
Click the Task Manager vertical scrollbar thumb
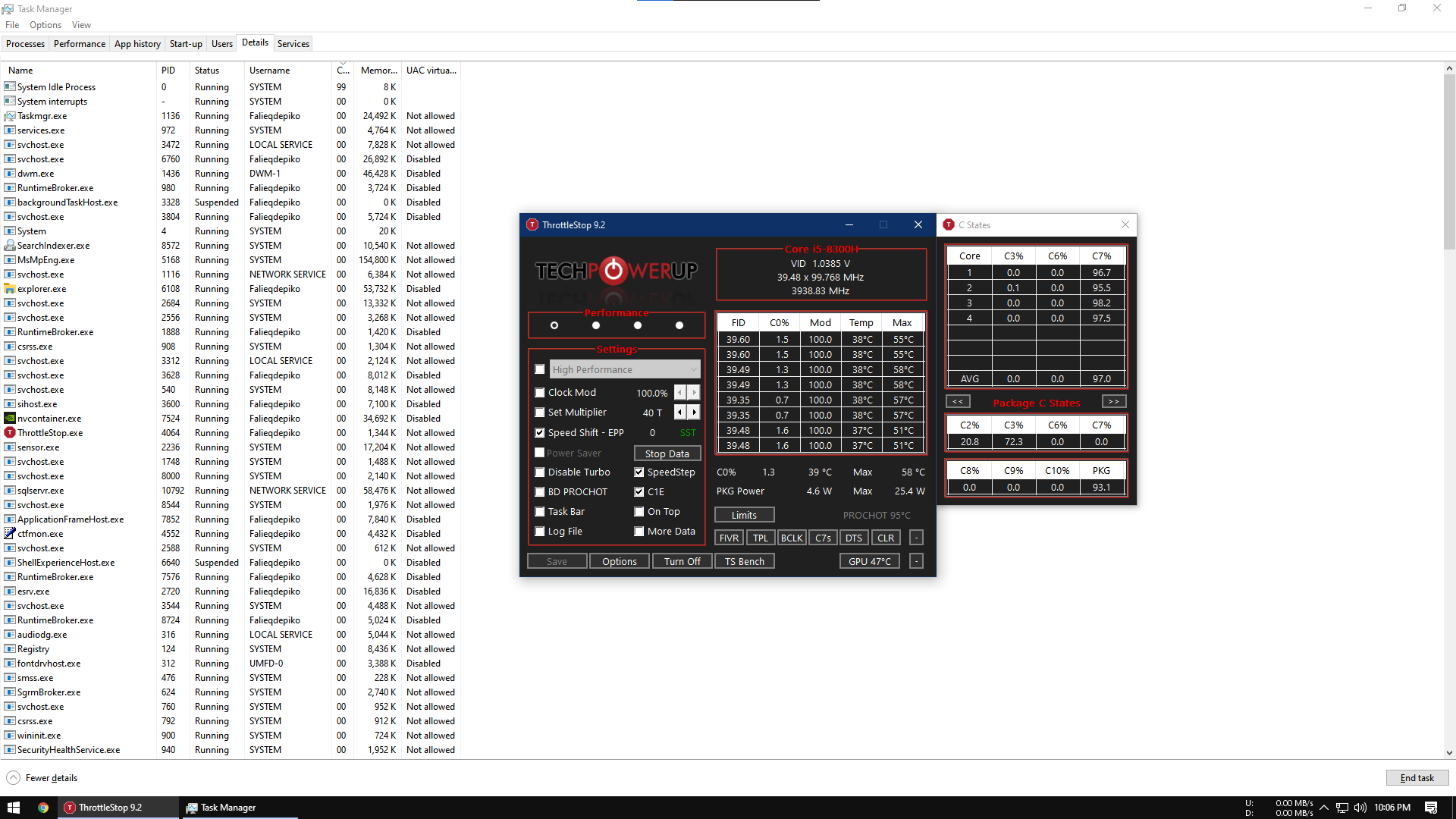[1449, 163]
